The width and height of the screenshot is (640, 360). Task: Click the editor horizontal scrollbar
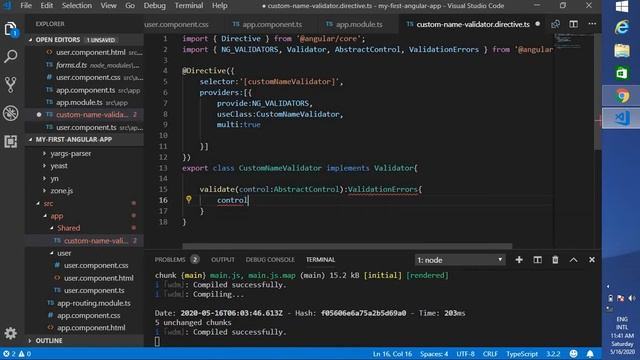347,246
